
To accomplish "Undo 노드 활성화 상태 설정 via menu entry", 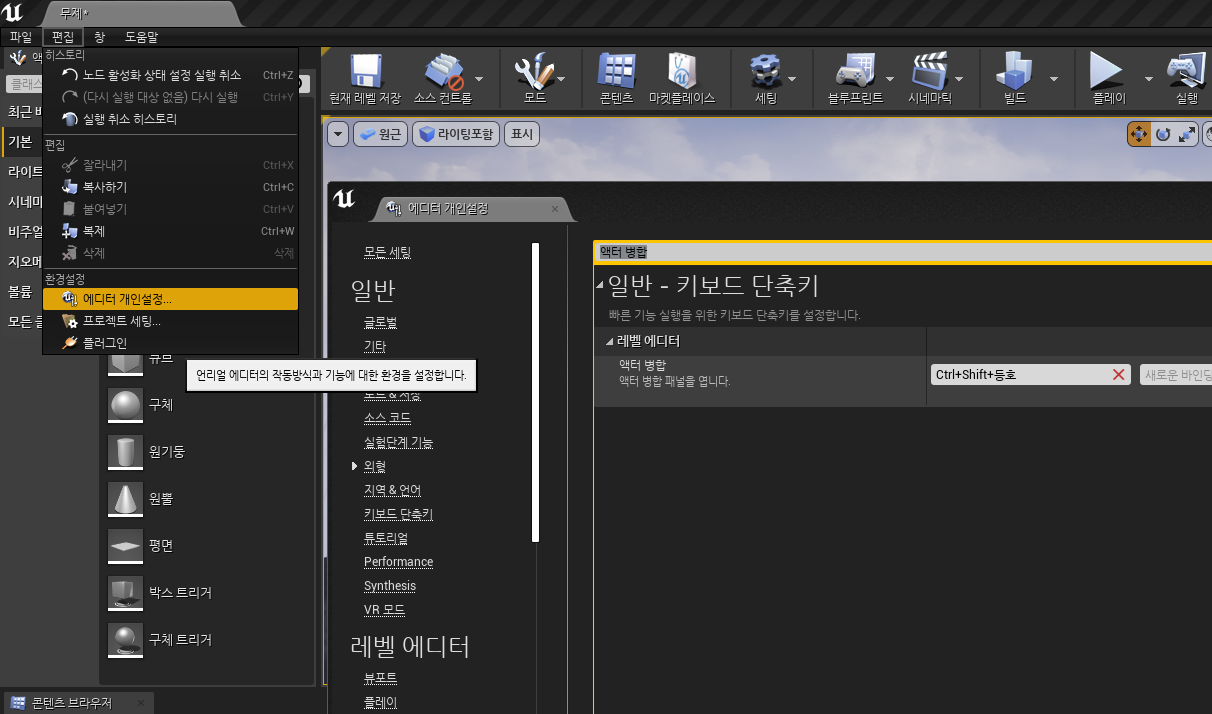I will 170,75.
